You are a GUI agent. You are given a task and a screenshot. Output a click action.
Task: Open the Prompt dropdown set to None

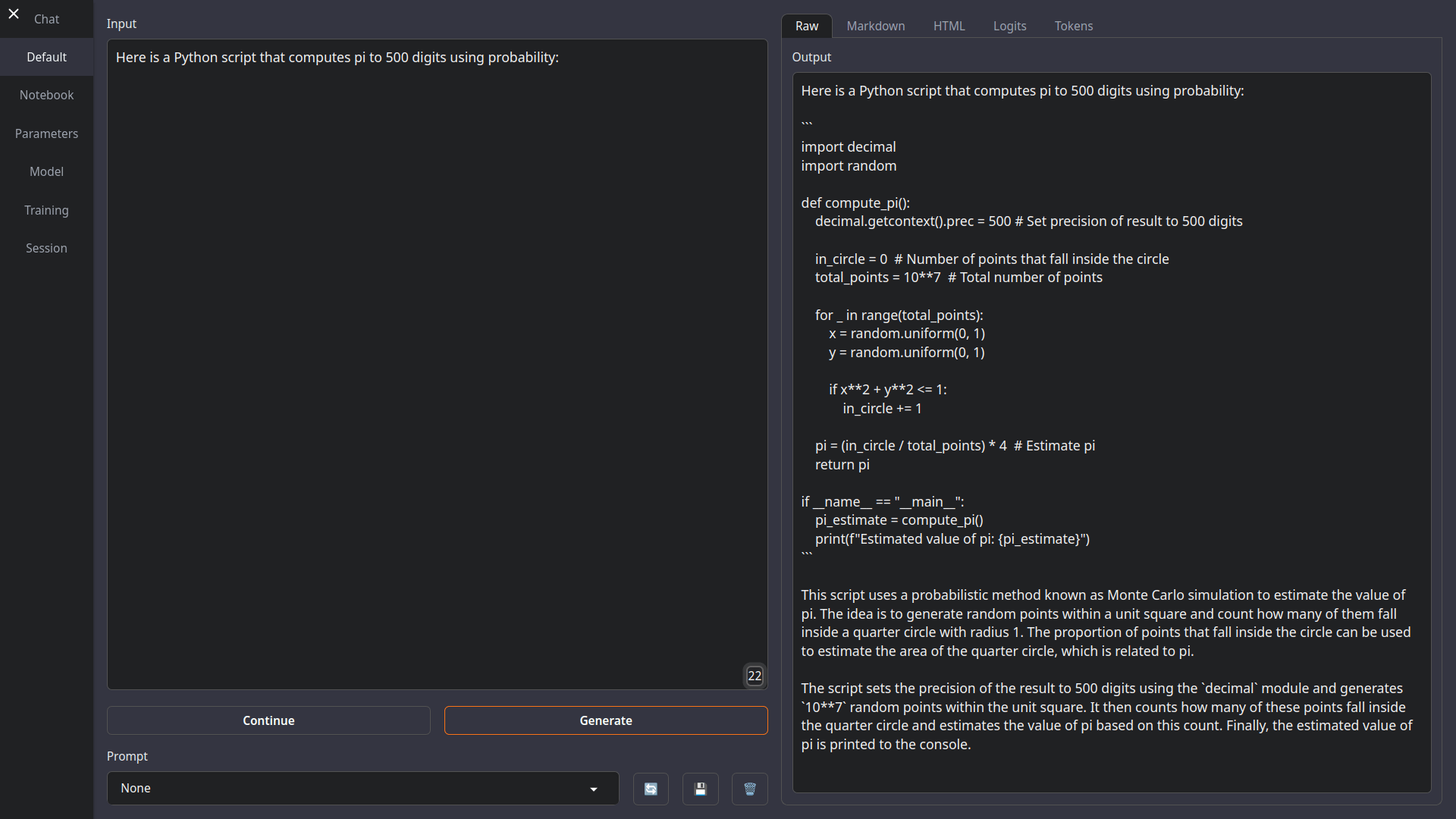362,789
